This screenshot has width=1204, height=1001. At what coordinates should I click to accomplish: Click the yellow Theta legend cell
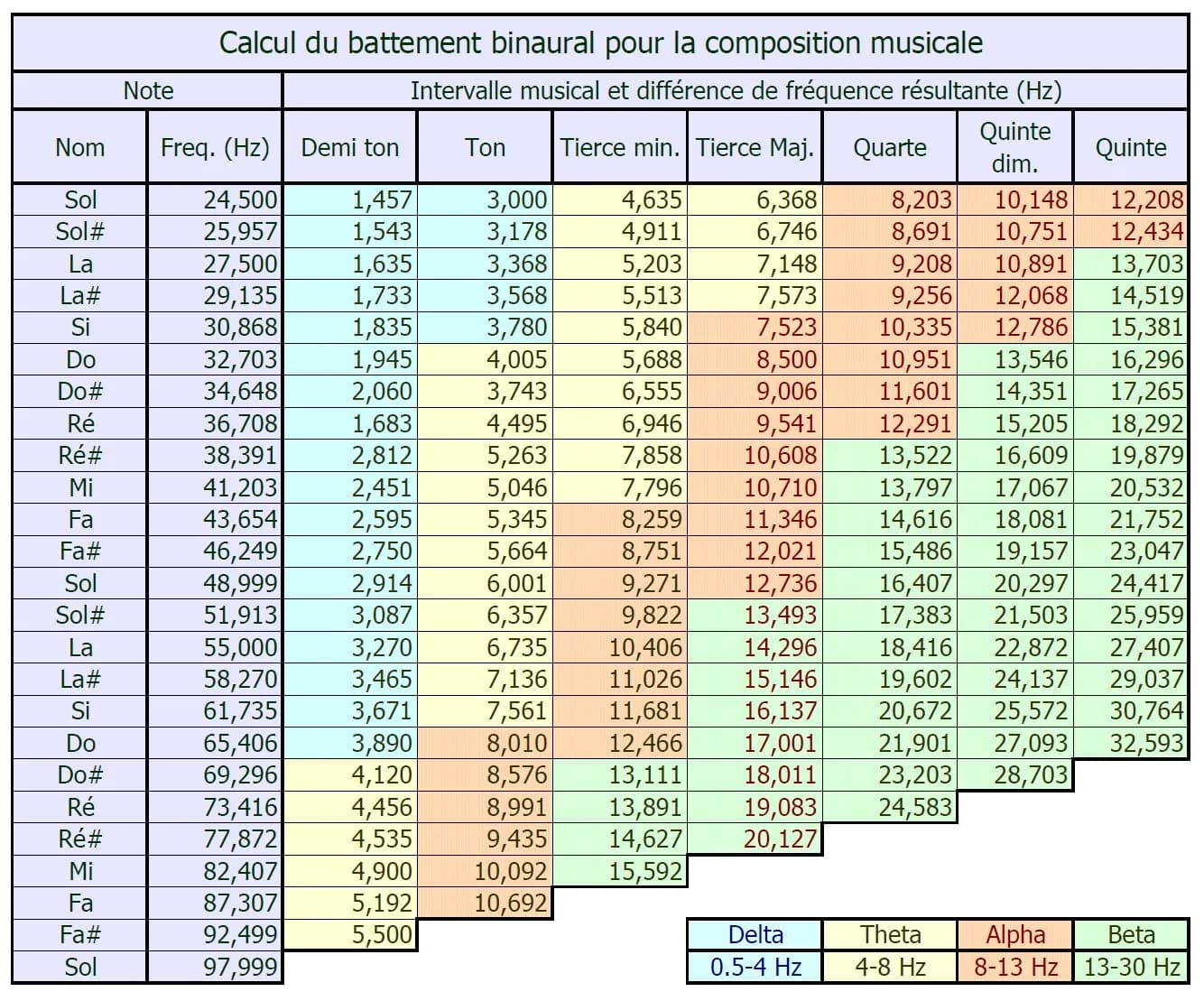point(889,935)
